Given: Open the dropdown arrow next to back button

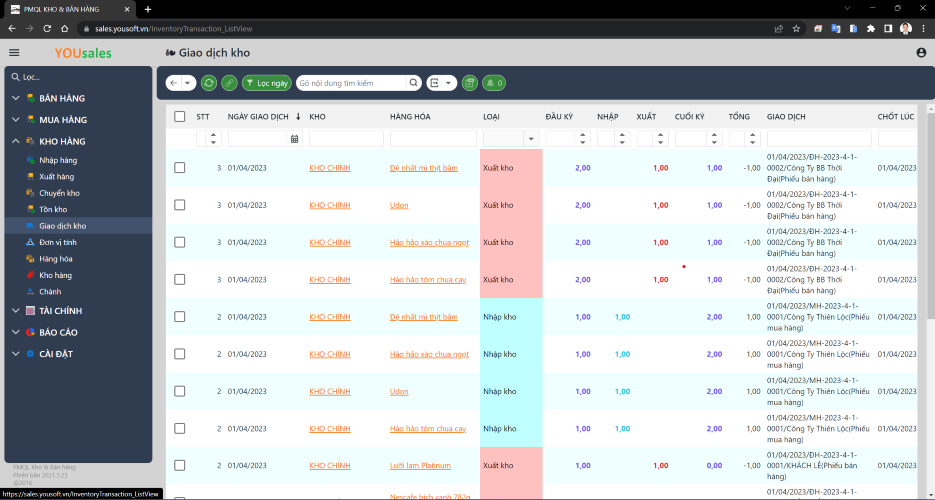Looking at the screenshot, I should point(188,83).
